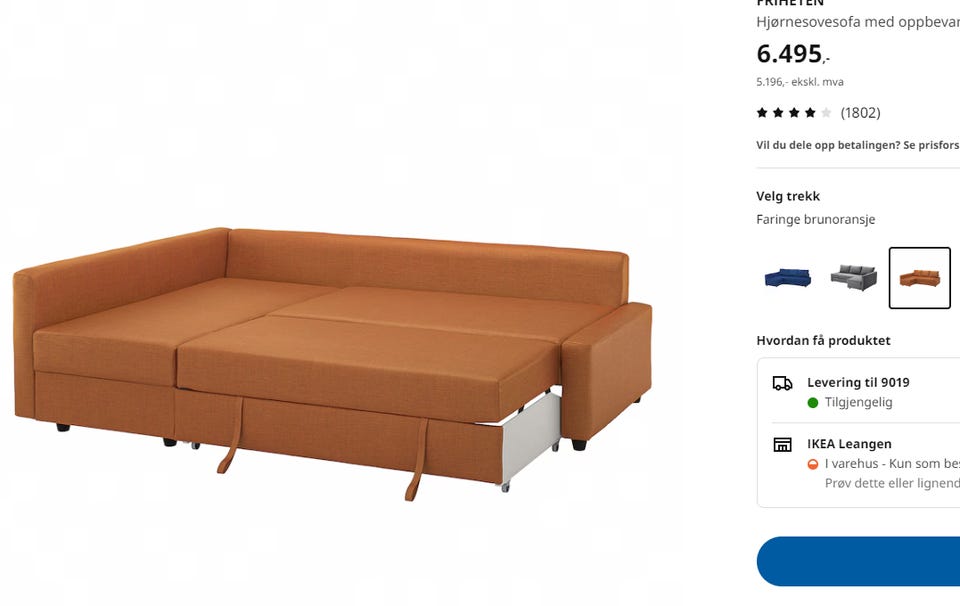Click the Velg trekk heading

pyautogui.click(x=788, y=196)
